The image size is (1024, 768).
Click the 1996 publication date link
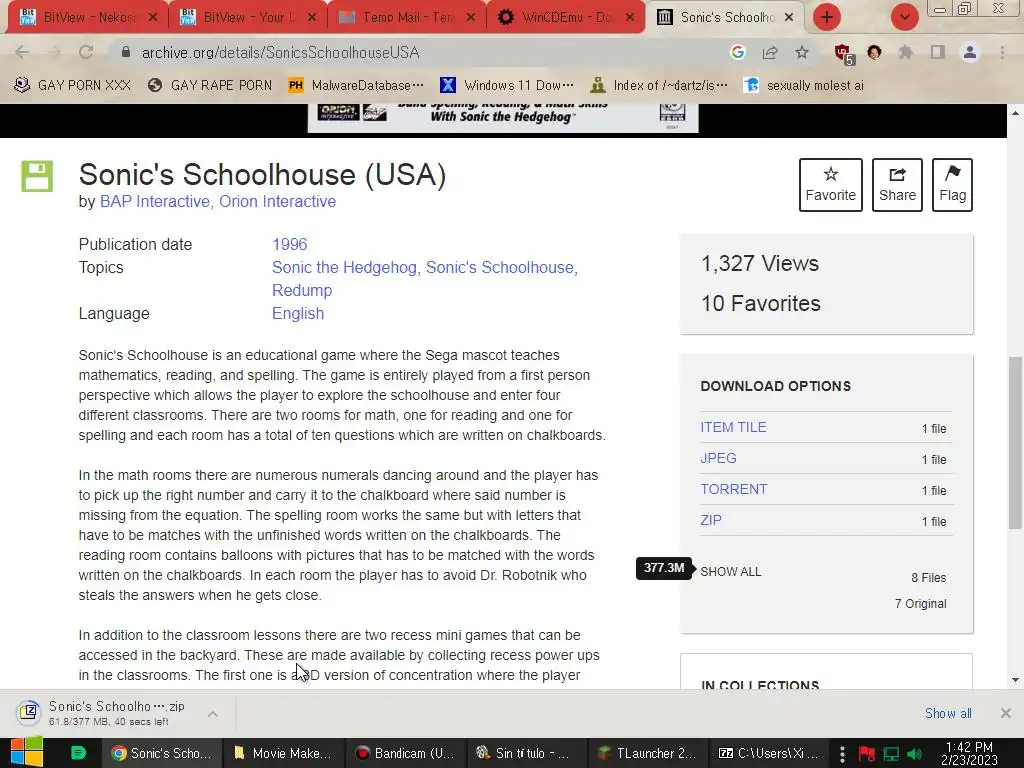pyautogui.click(x=289, y=244)
